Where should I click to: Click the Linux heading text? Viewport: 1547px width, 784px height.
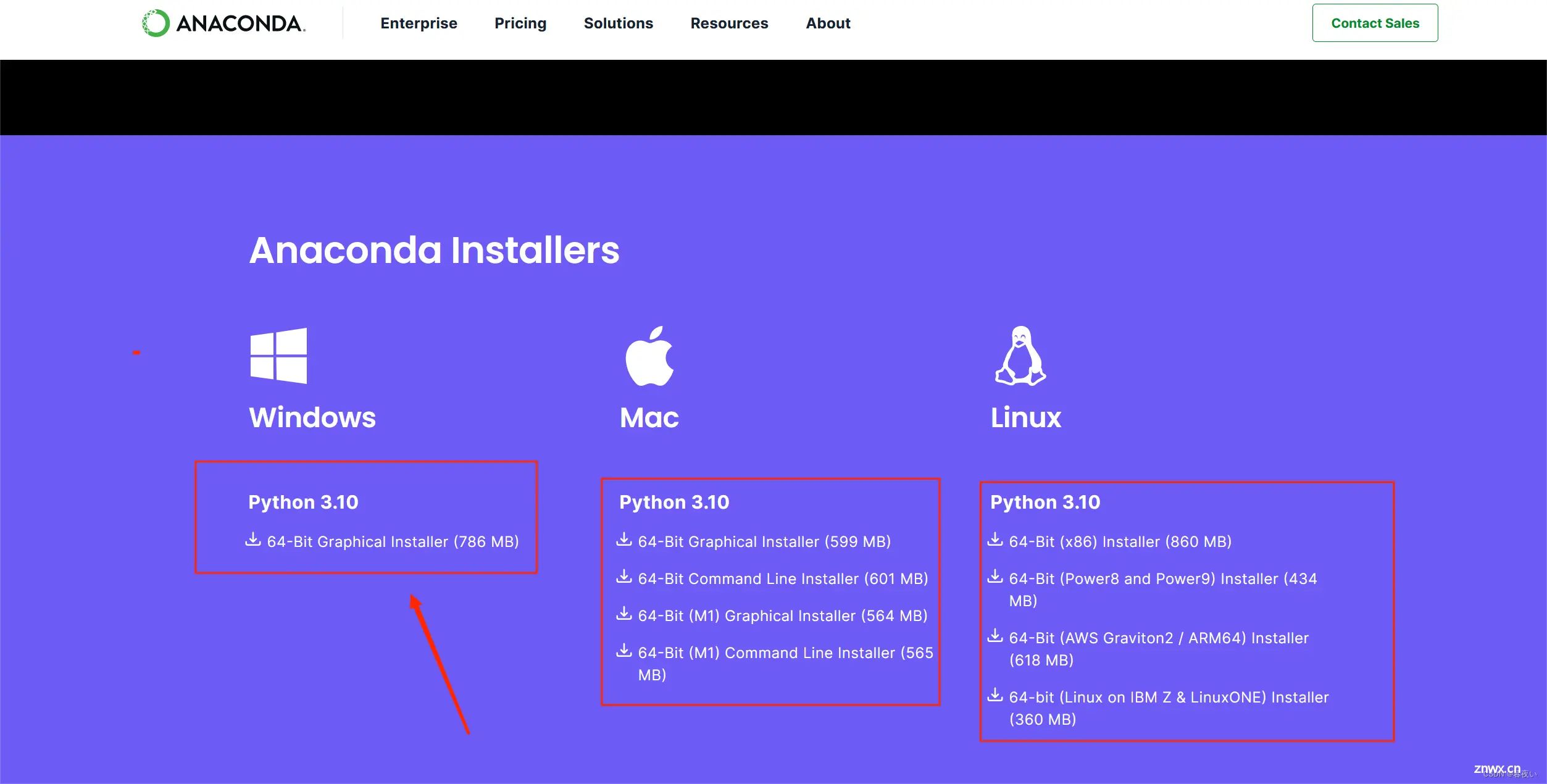point(1026,417)
